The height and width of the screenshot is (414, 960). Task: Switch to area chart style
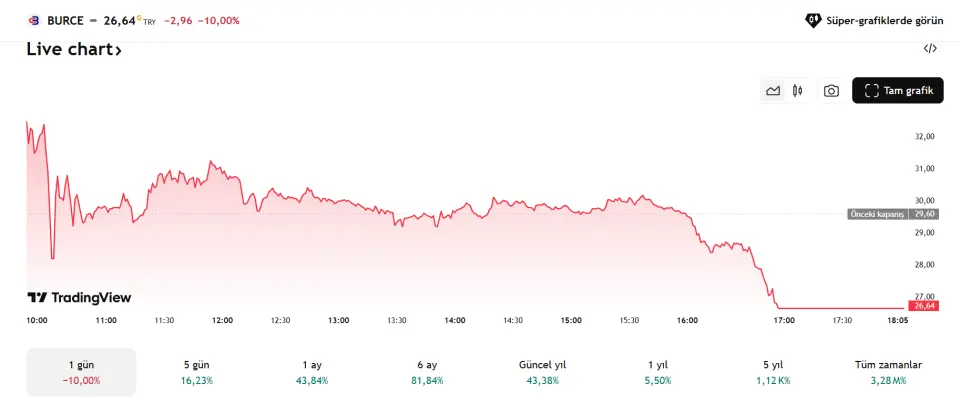773,91
